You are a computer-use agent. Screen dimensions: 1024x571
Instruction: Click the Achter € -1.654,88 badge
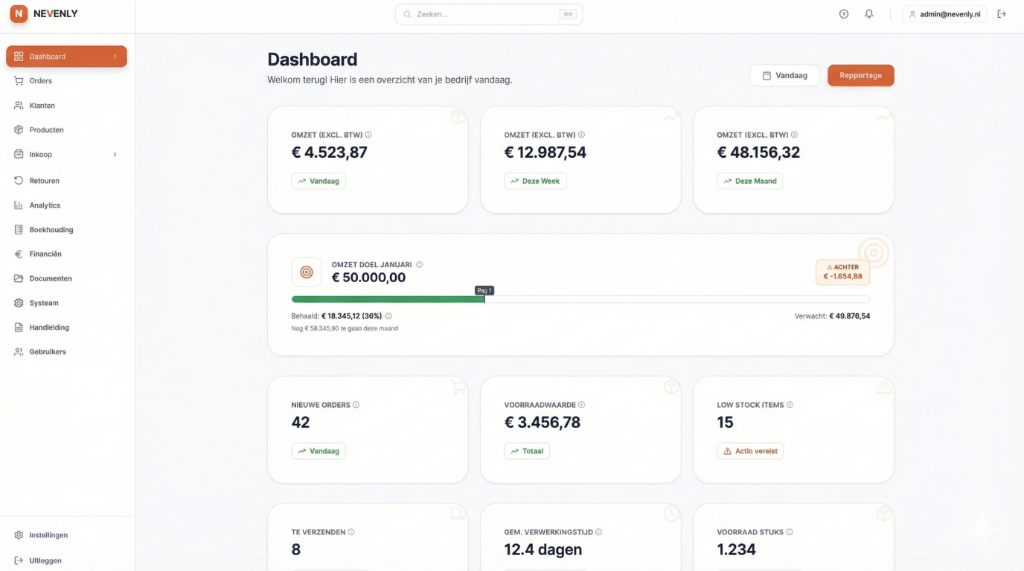[842, 272]
